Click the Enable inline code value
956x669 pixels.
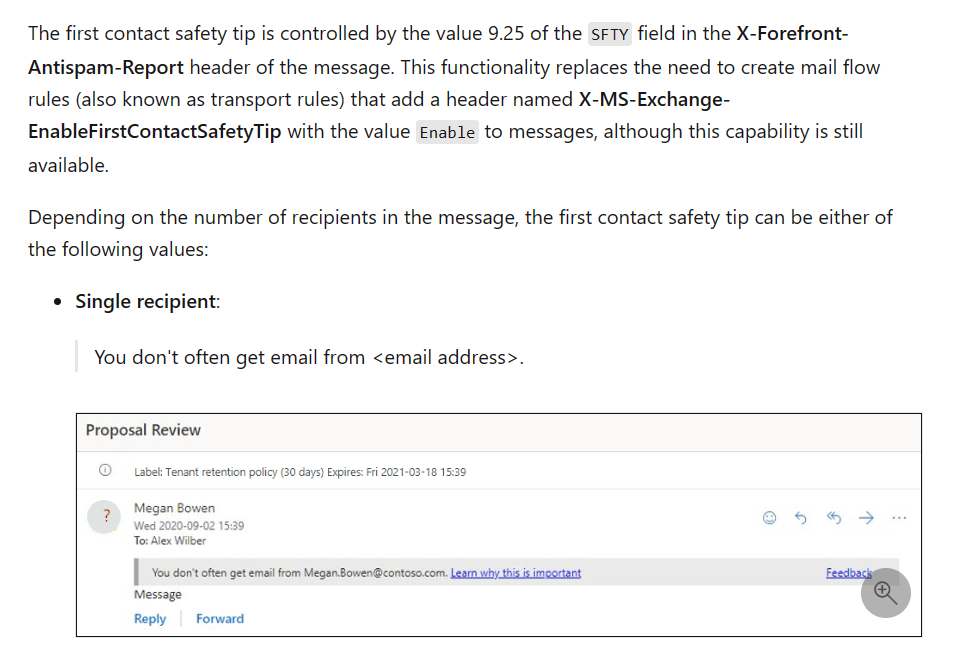(447, 132)
